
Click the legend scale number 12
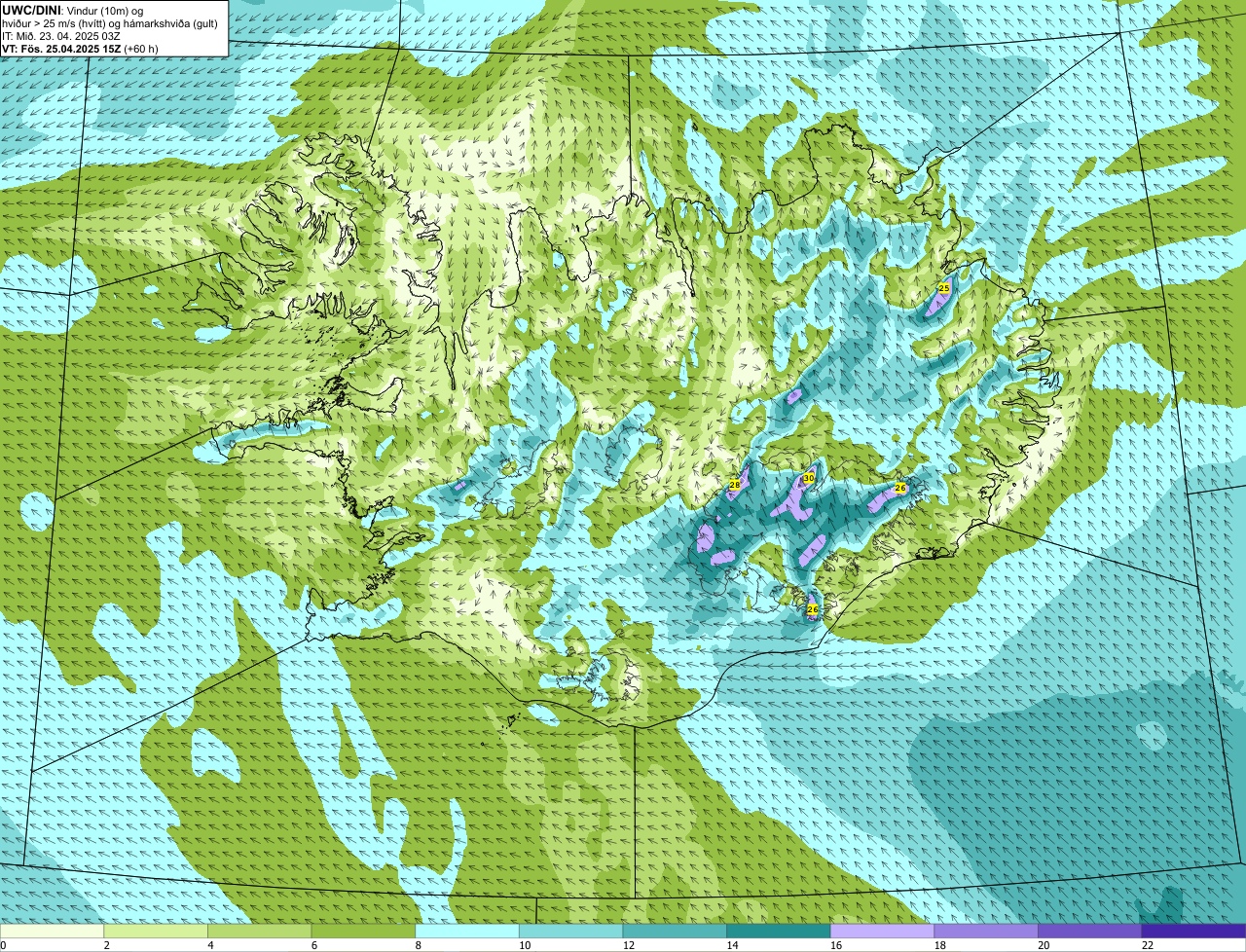(x=627, y=945)
